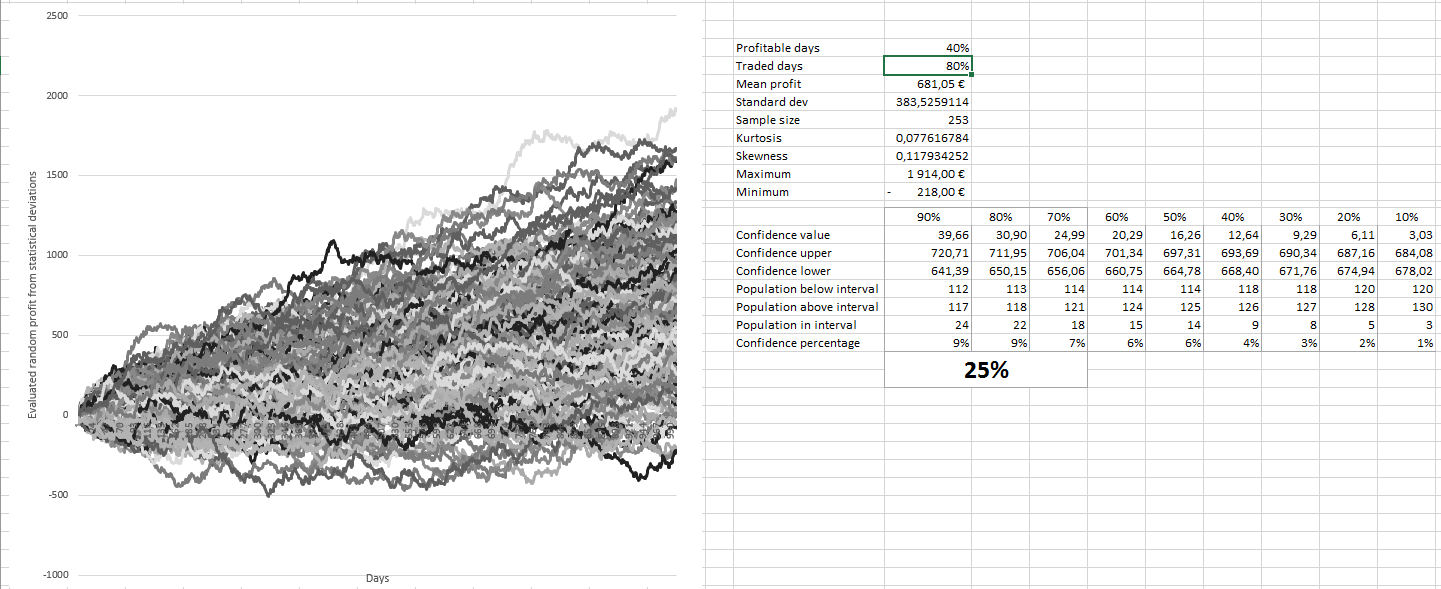The width and height of the screenshot is (1441, 589).
Task: Select the 'Kurtosis' label cell
Action: [808, 138]
